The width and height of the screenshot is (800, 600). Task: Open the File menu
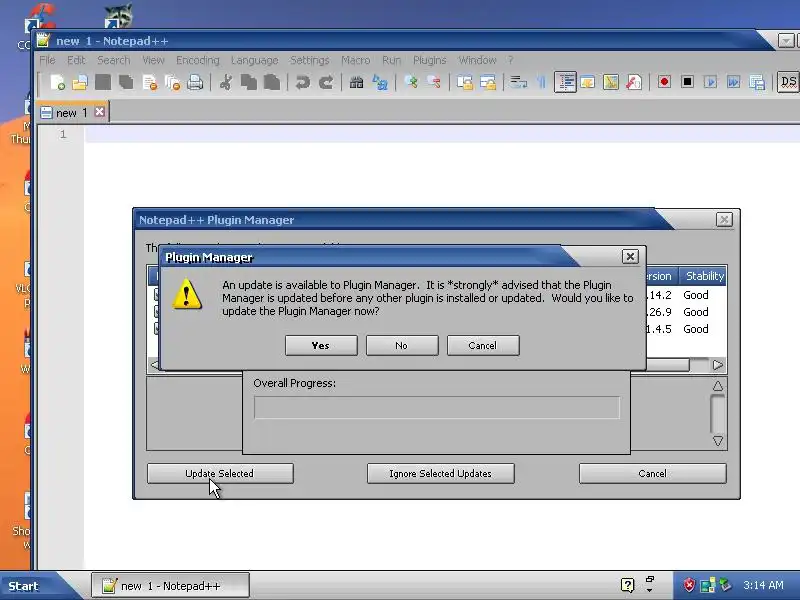pos(47,60)
